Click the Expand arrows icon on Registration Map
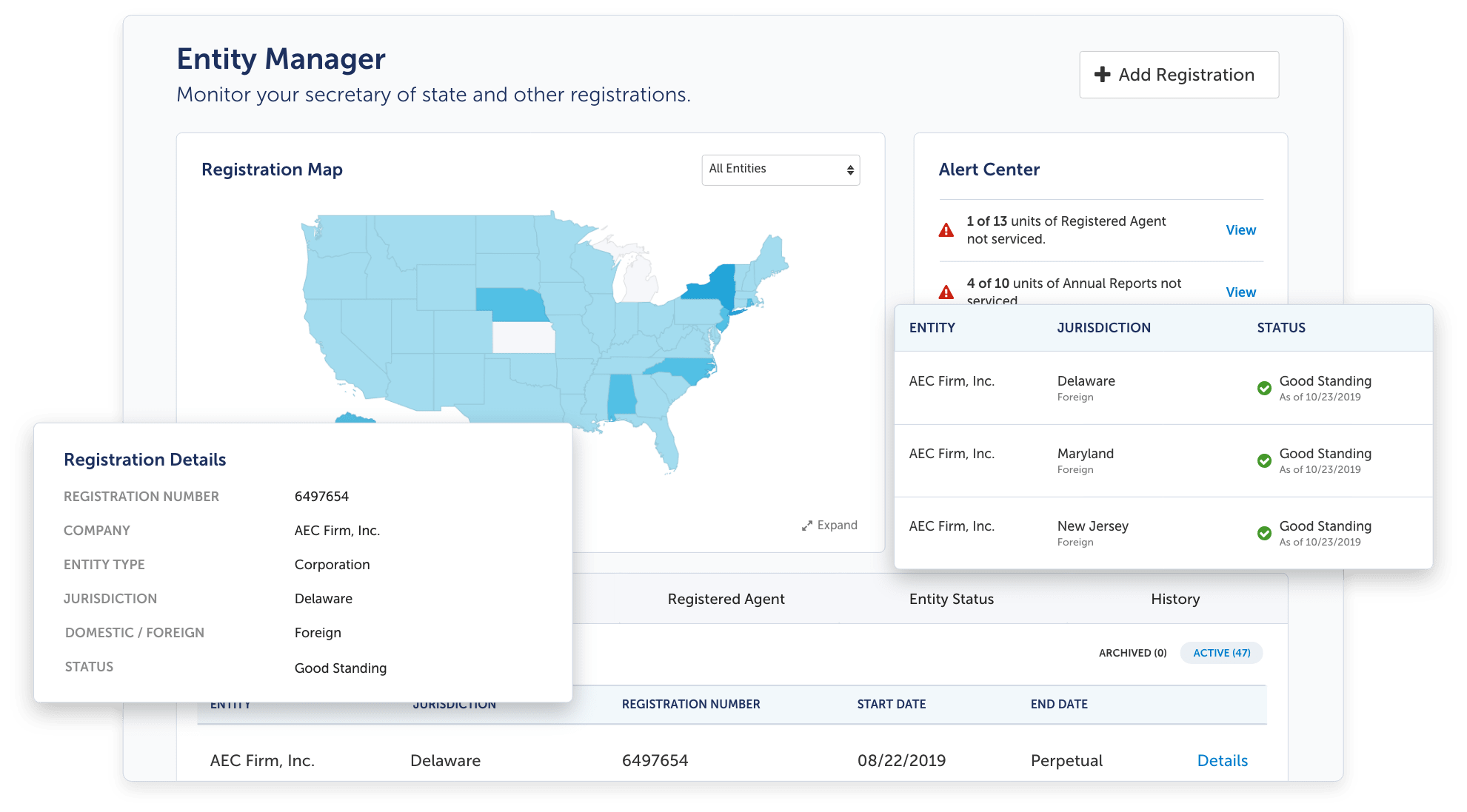1467x812 pixels. [x=808, y=525]
